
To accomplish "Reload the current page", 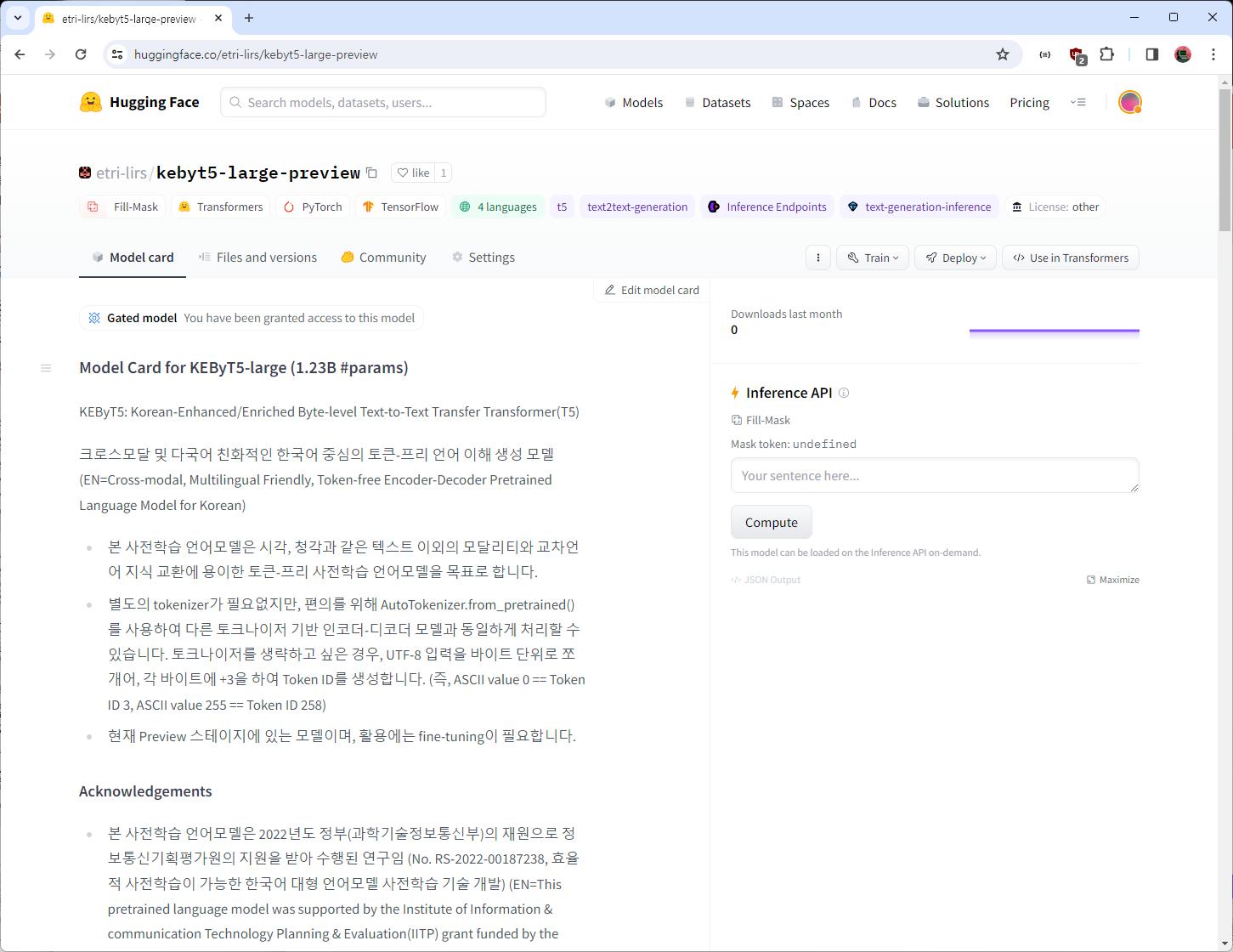I will (81, 54).
